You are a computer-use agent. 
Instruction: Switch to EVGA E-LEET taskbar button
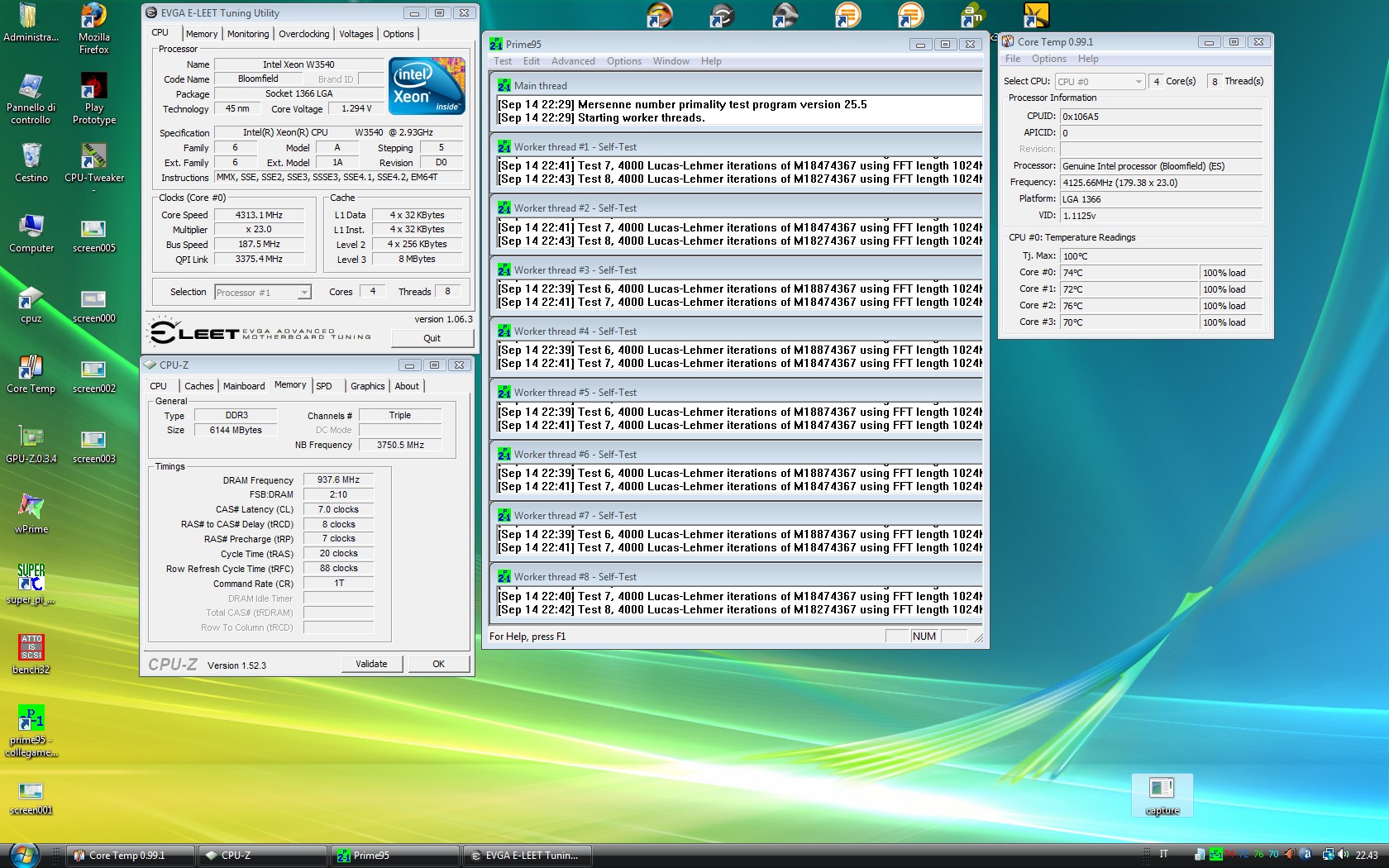527,856
